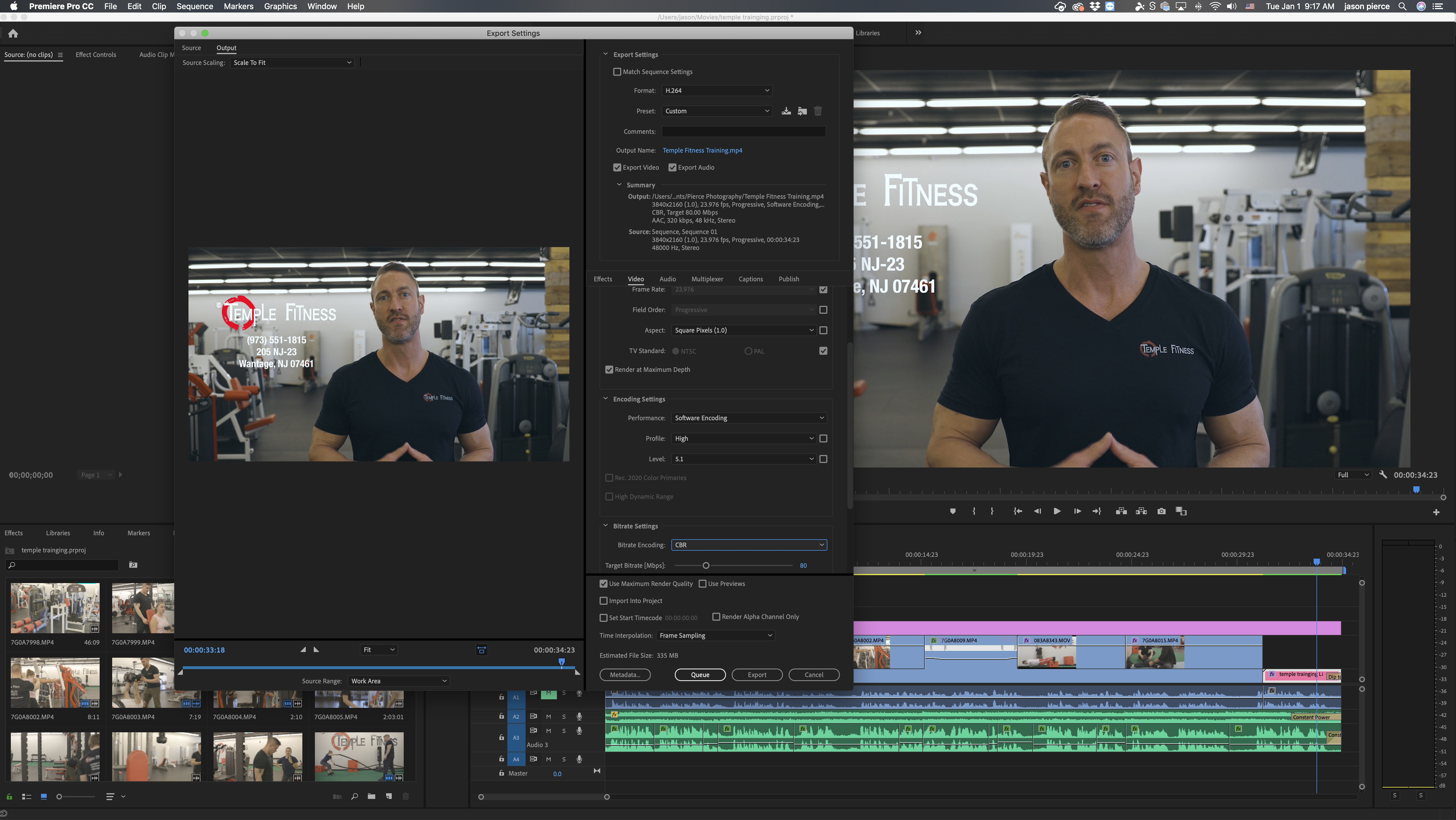This screenshot has height=820, width=1456.
Task: Uncheck Export Audio
Action: coord(672,167)
